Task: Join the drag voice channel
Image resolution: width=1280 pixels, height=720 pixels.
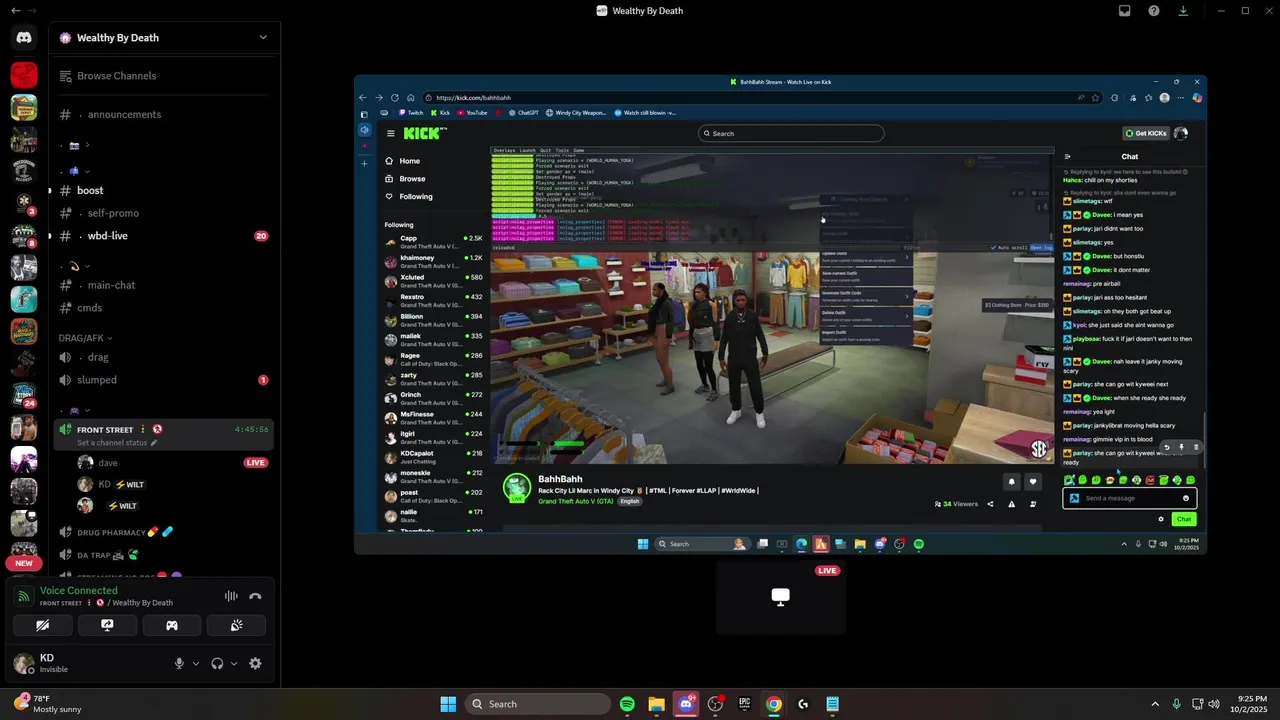Action: coord(166,357)
